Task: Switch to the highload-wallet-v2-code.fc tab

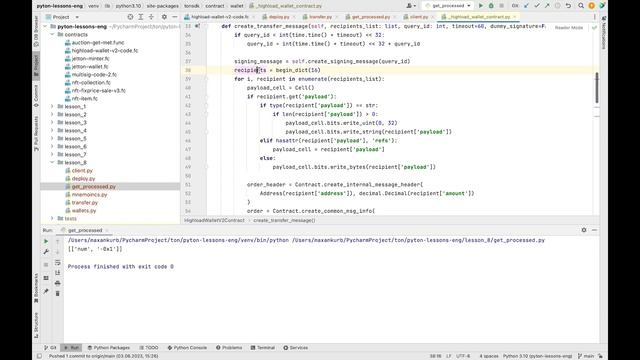Action: (x=219, y=17)
